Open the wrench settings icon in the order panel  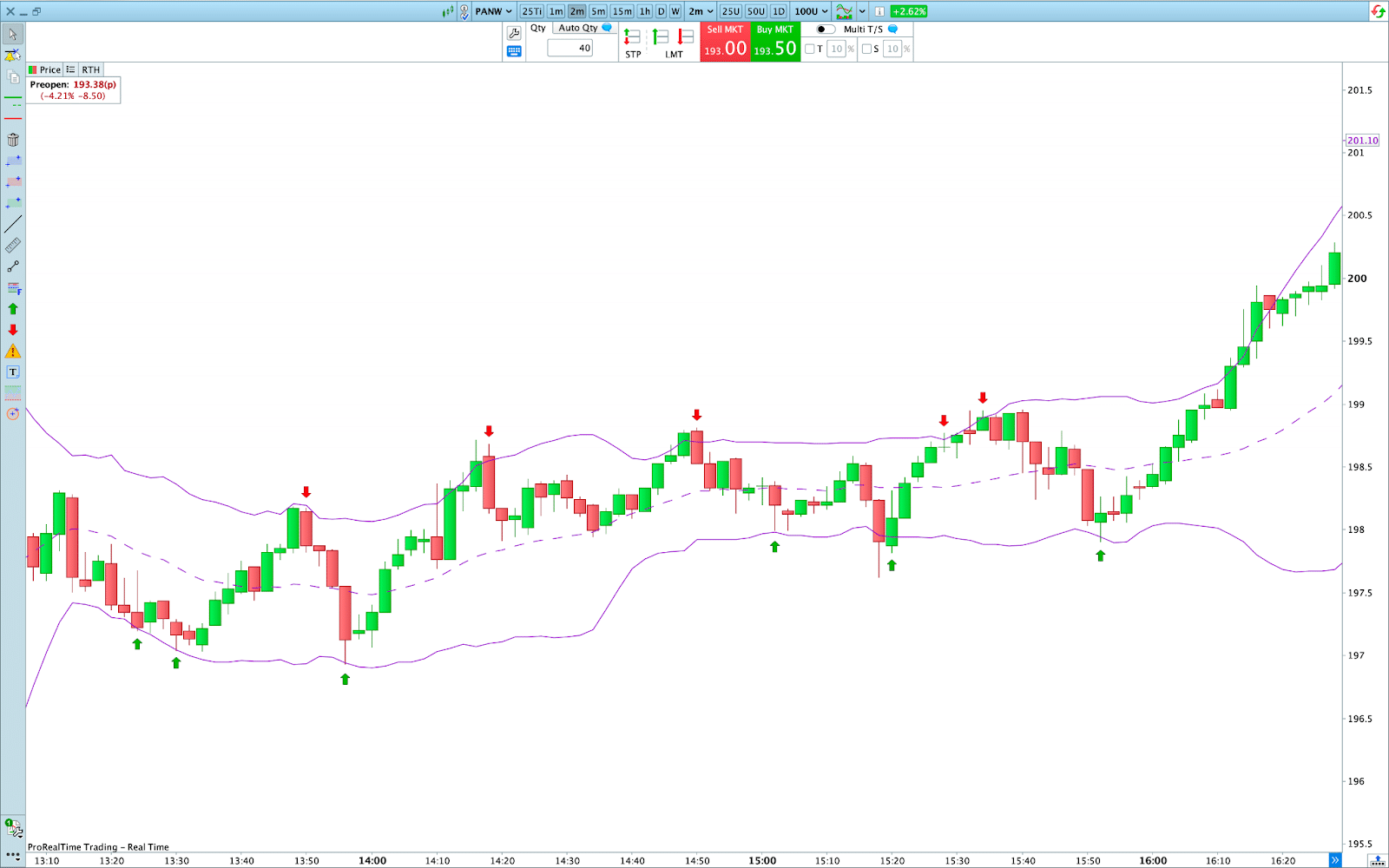coord(514,33)
